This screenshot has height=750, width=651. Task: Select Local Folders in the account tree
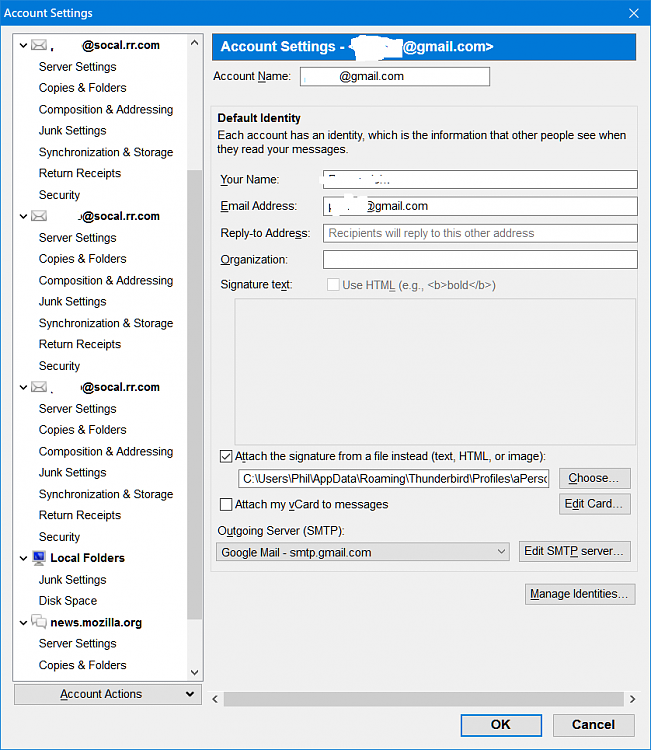[87, 558]
